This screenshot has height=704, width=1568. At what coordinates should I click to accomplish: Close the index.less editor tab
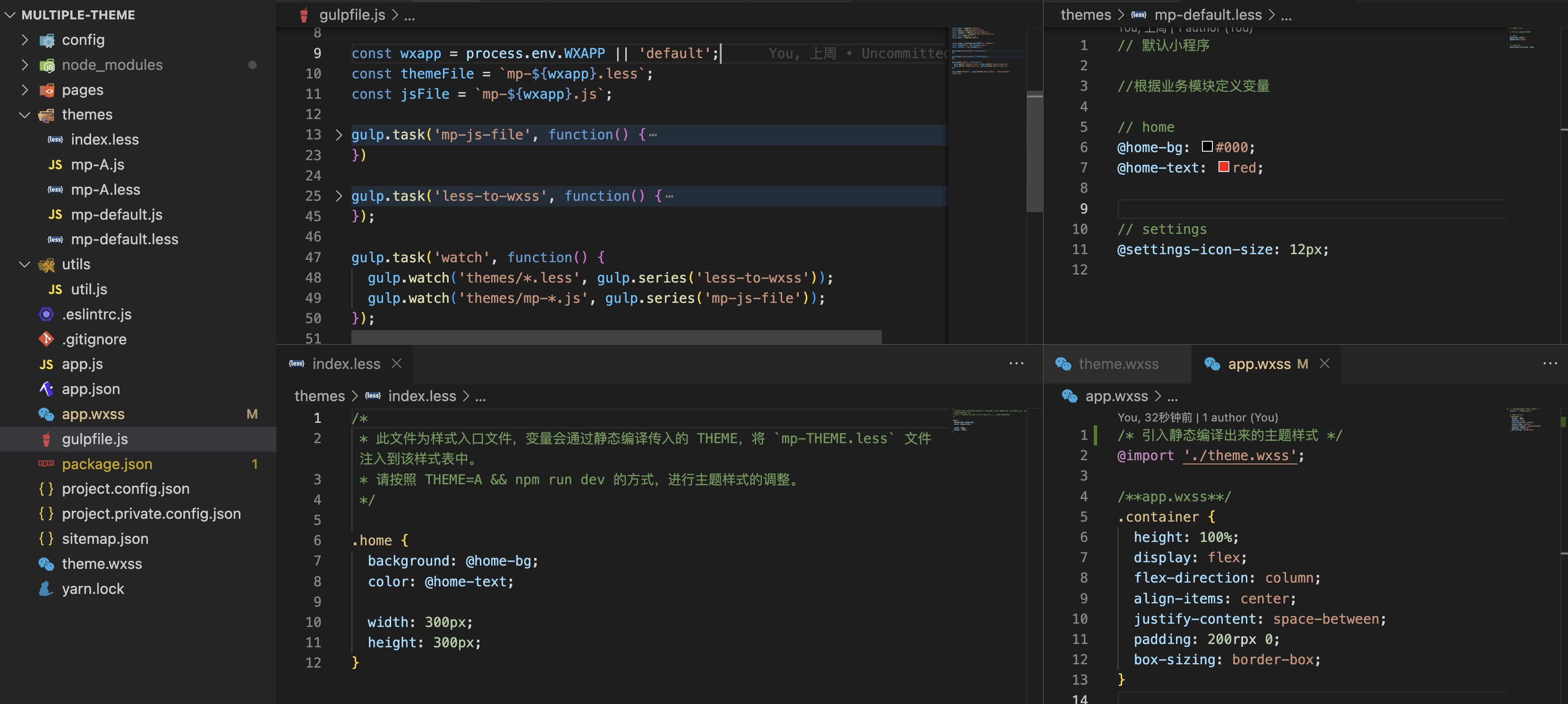(x=397, y=363)
